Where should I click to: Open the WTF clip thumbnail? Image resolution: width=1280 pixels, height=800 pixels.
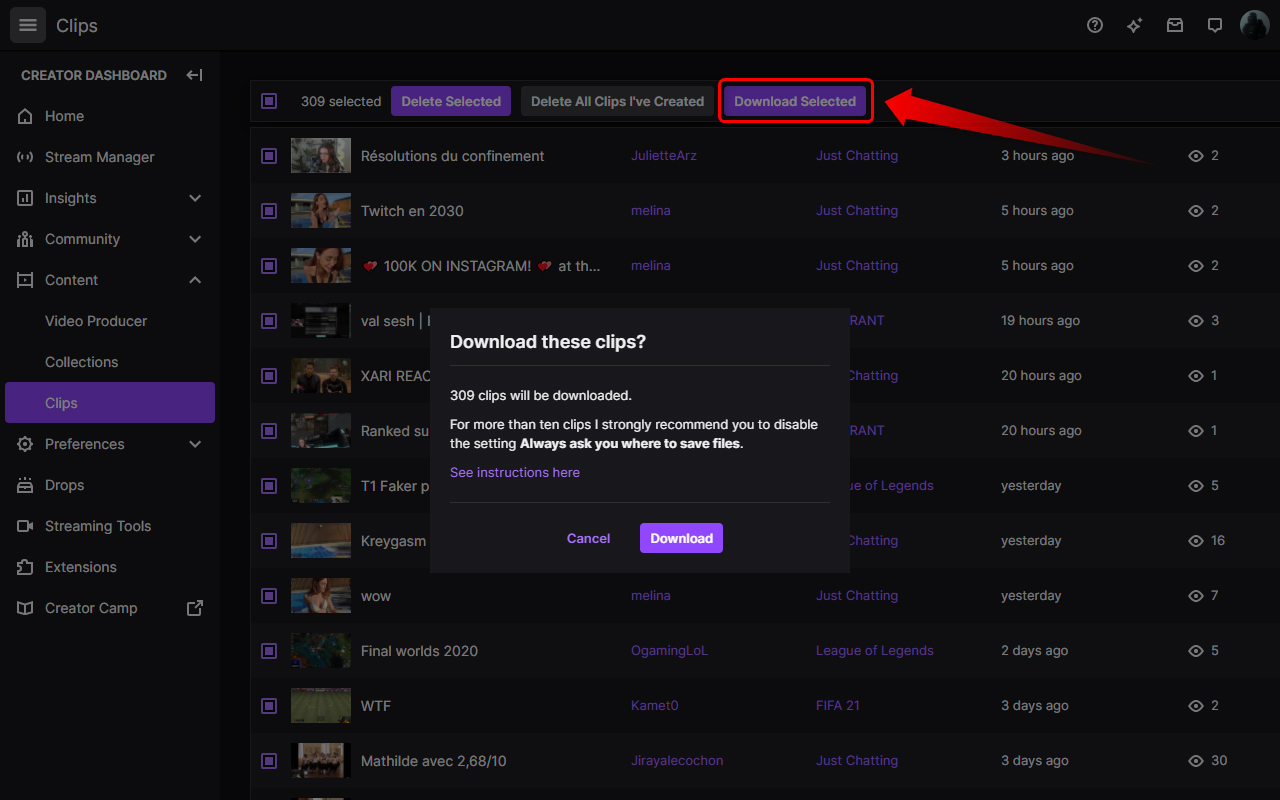coord(321,706)
